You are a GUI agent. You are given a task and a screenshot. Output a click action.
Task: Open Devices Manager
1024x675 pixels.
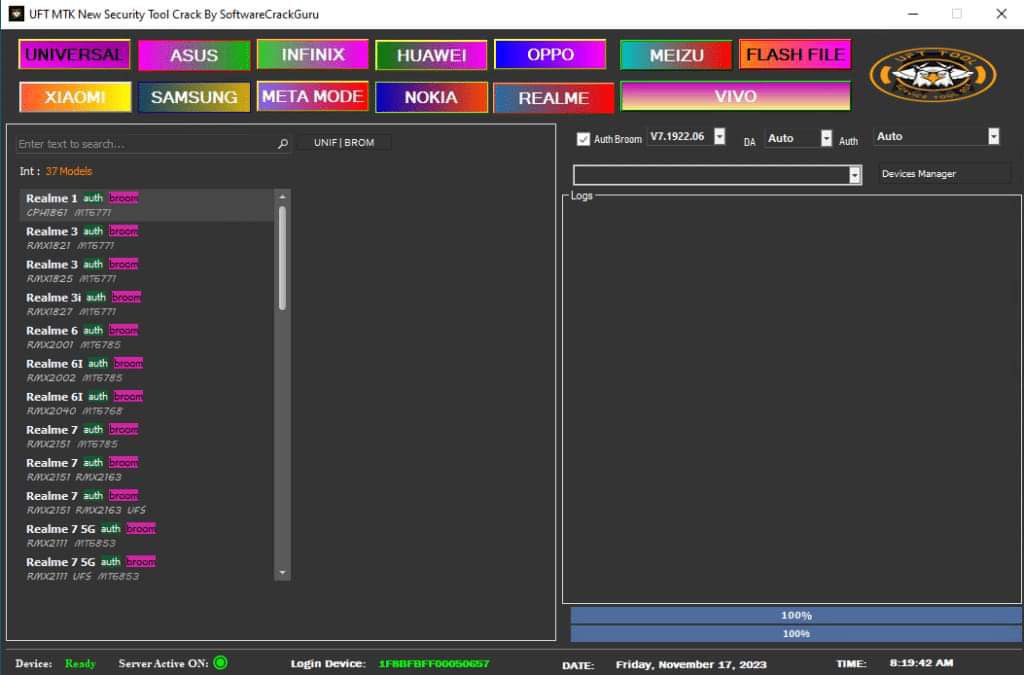point(944,174)
